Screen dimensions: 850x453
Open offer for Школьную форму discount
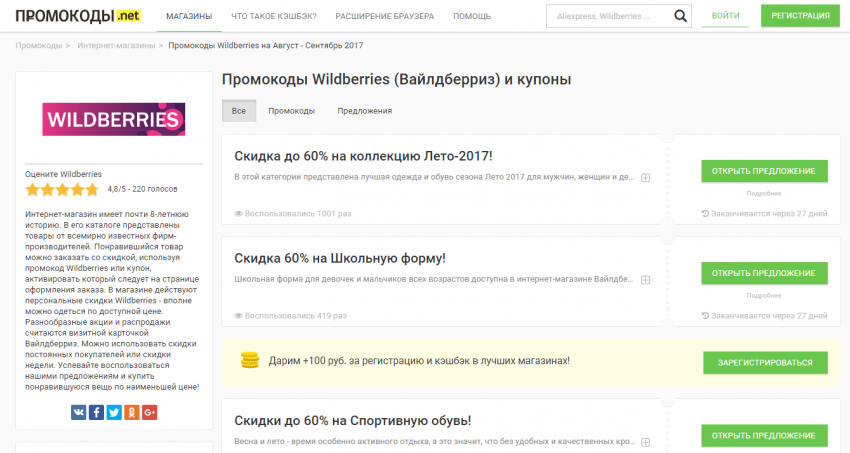tap(764, 273)
